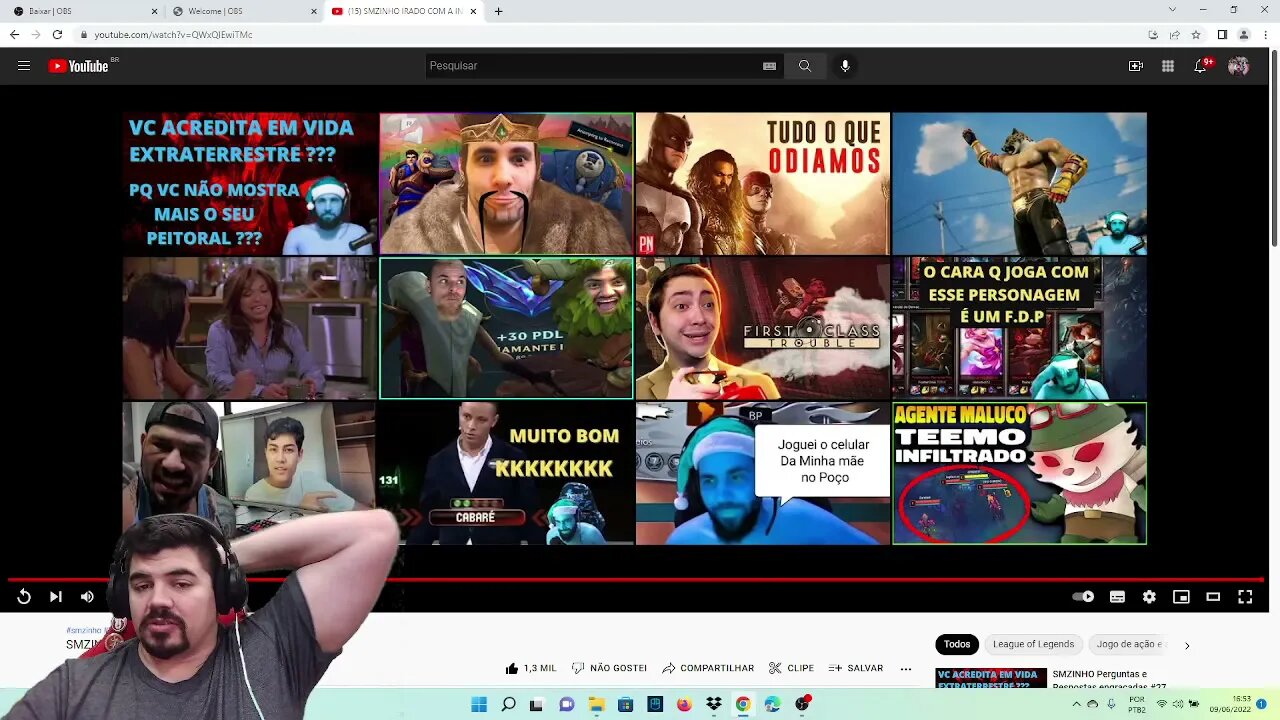Open the +30 PDL Diamante thumbnail

506,328
